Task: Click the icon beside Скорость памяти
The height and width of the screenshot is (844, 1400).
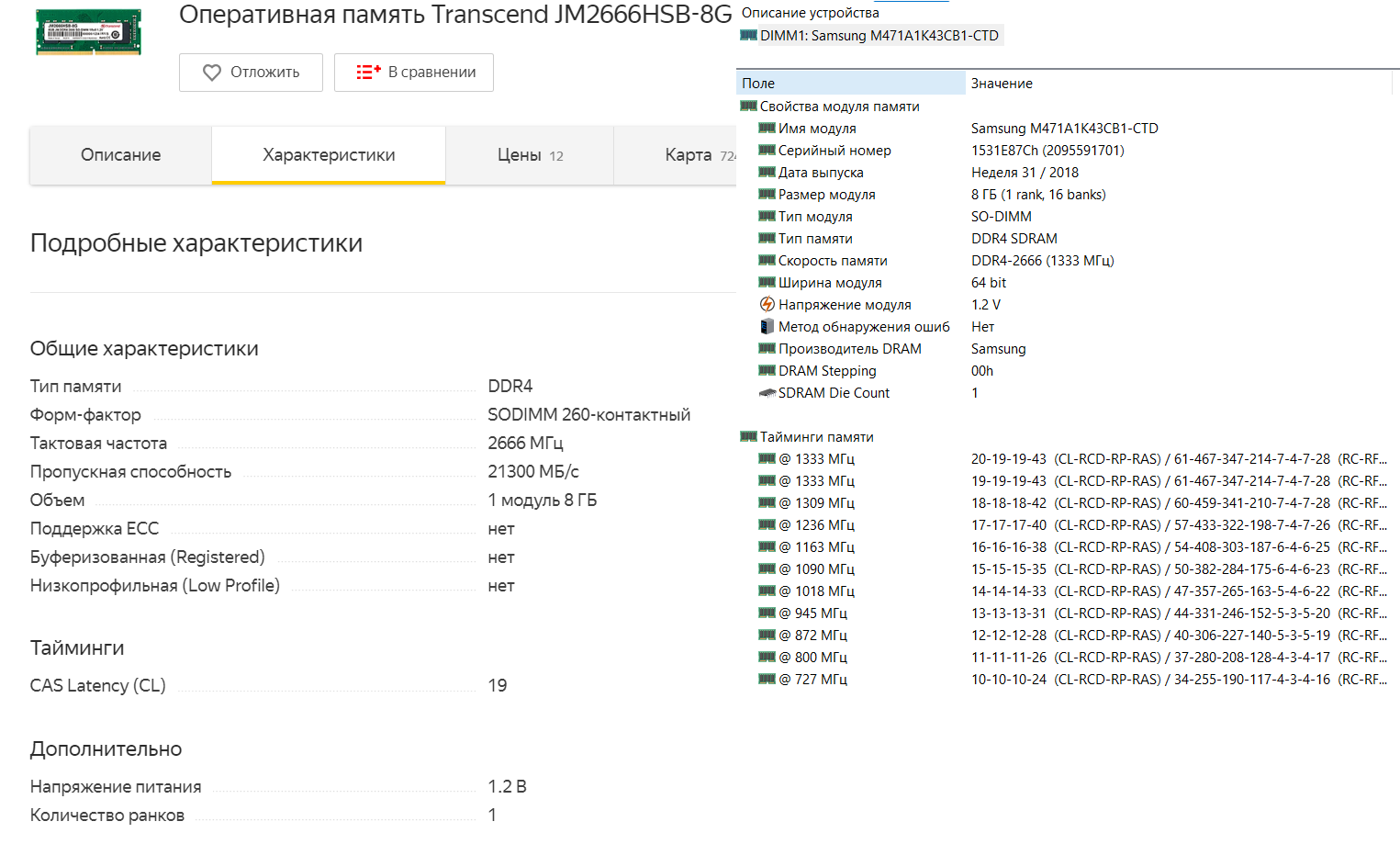Action: 767,260
